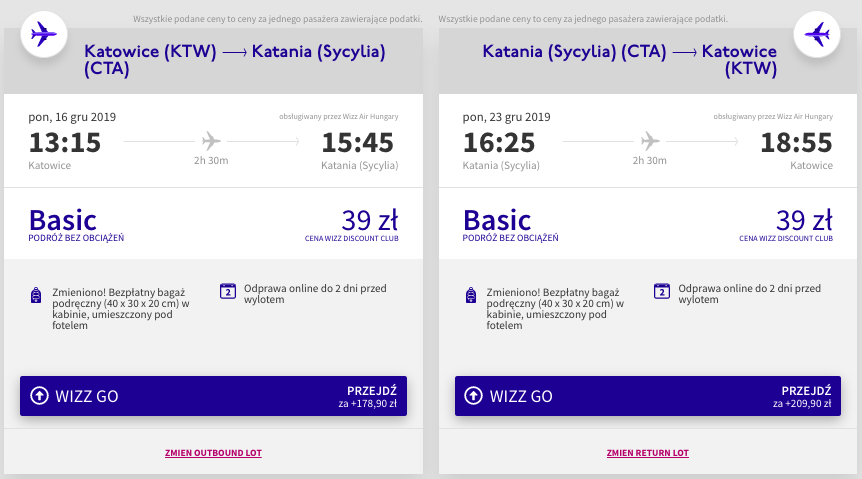
Task: Click the up-arrow icon on WIZZ GO +178,90 zł
Action: pyautogui.click(x=39, y=395)
